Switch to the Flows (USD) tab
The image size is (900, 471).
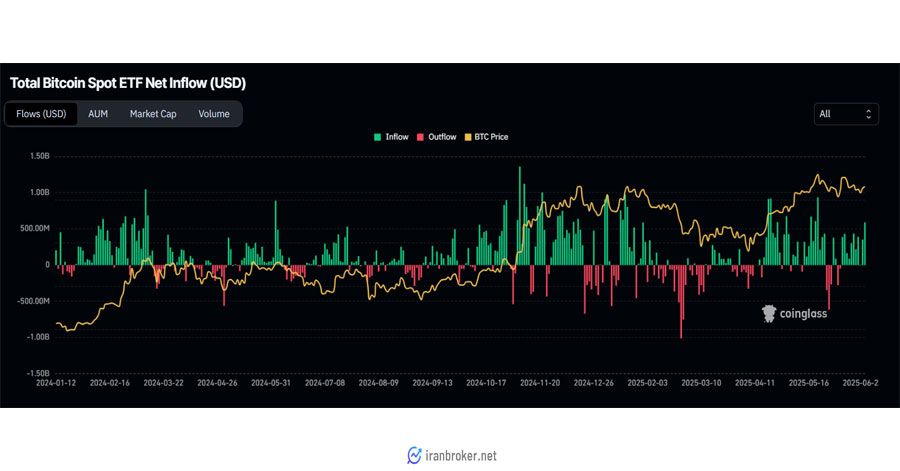point(41,114)
